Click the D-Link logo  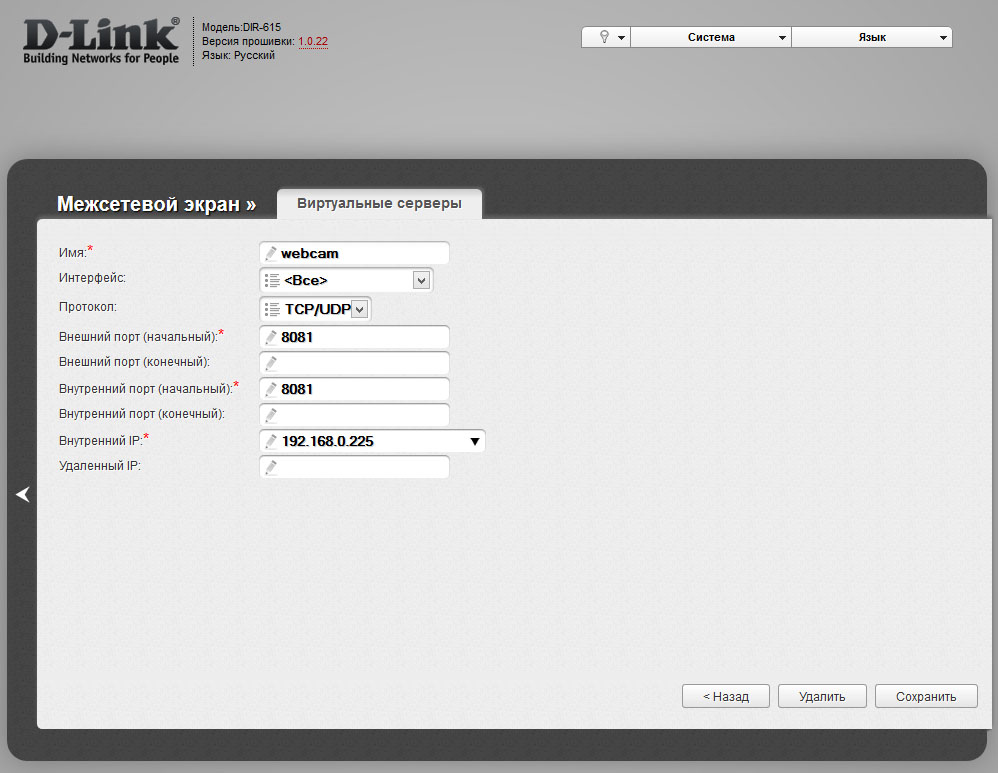101,40
